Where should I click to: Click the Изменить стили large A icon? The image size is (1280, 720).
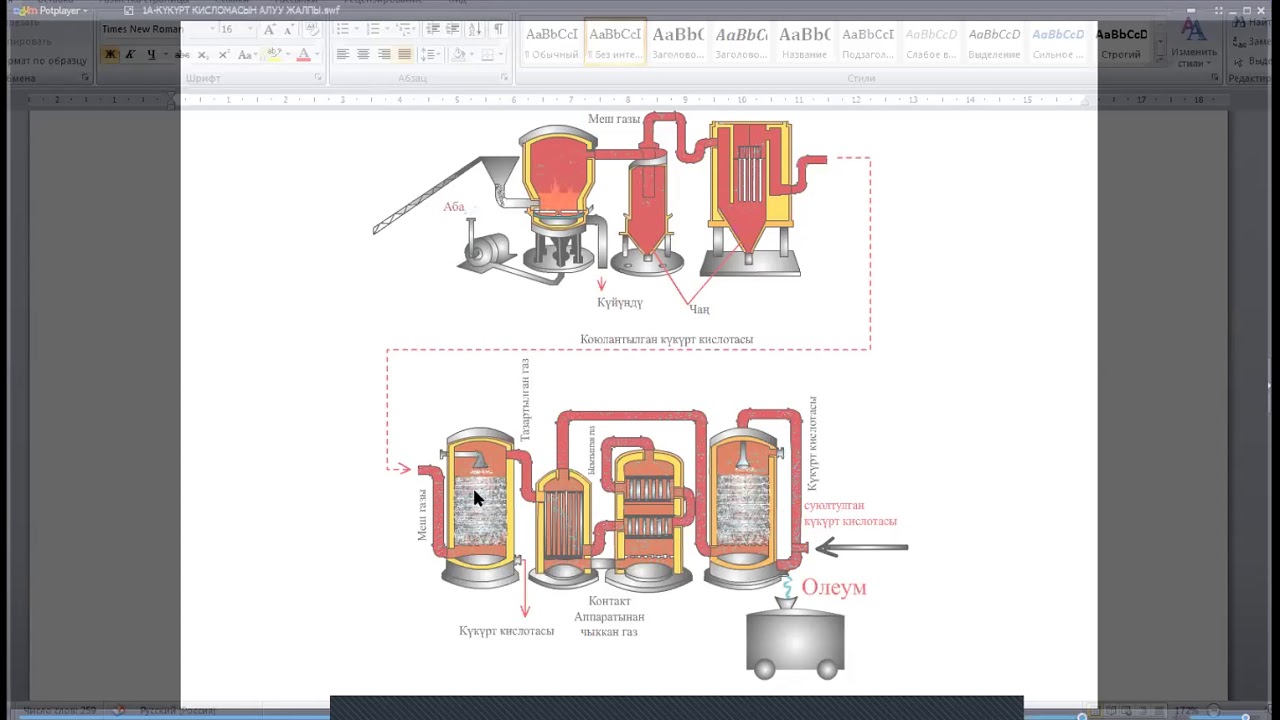tap(1194, 30)
